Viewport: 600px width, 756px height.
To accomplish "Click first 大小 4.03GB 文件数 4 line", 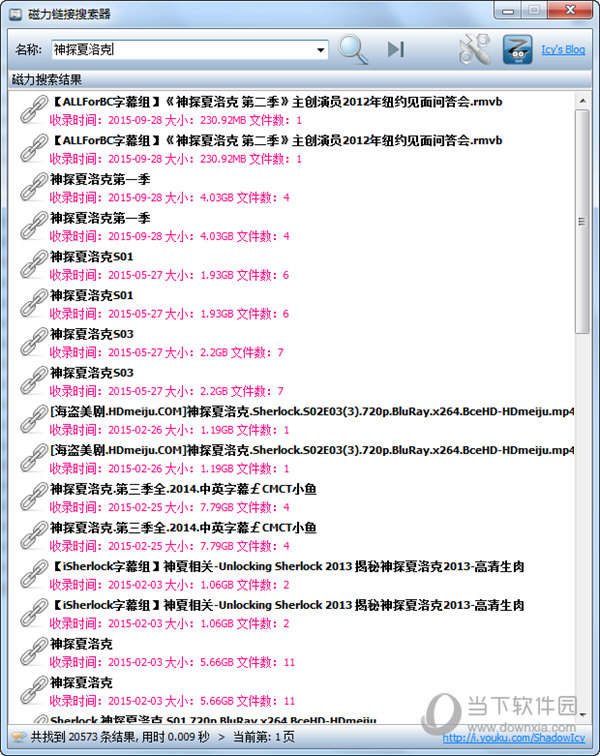I will (170, 198).
